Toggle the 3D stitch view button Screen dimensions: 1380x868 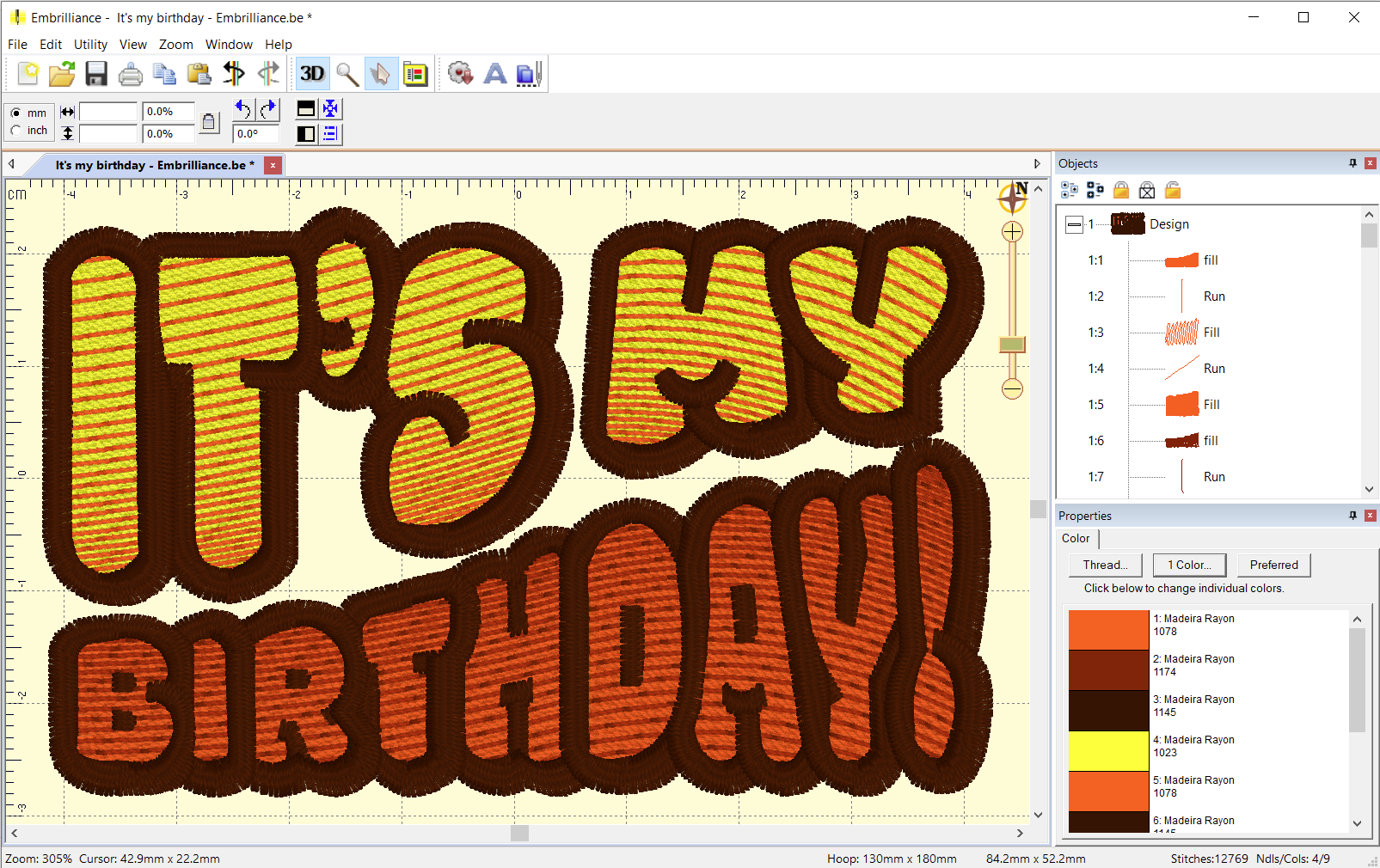[312, 74]
